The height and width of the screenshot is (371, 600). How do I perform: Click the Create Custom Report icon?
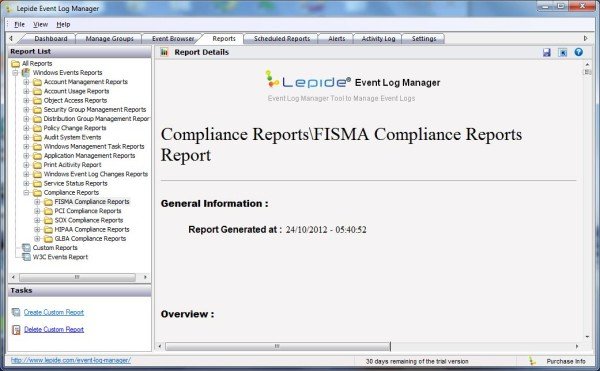[x=16, y=312]
